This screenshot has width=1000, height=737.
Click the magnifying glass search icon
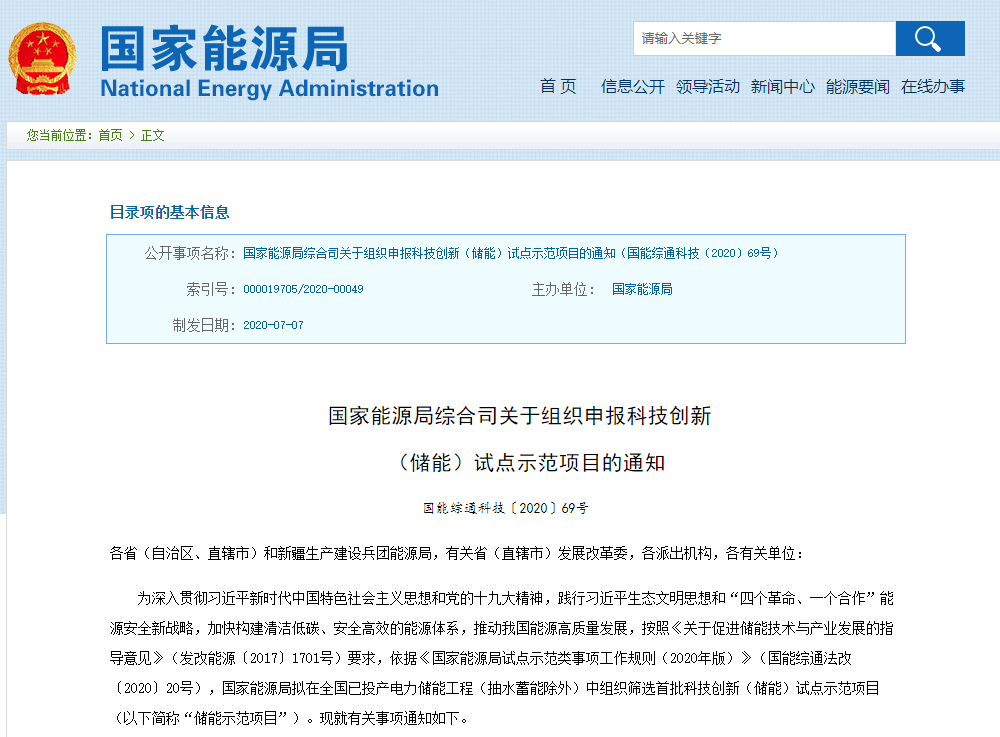point(930,38)
